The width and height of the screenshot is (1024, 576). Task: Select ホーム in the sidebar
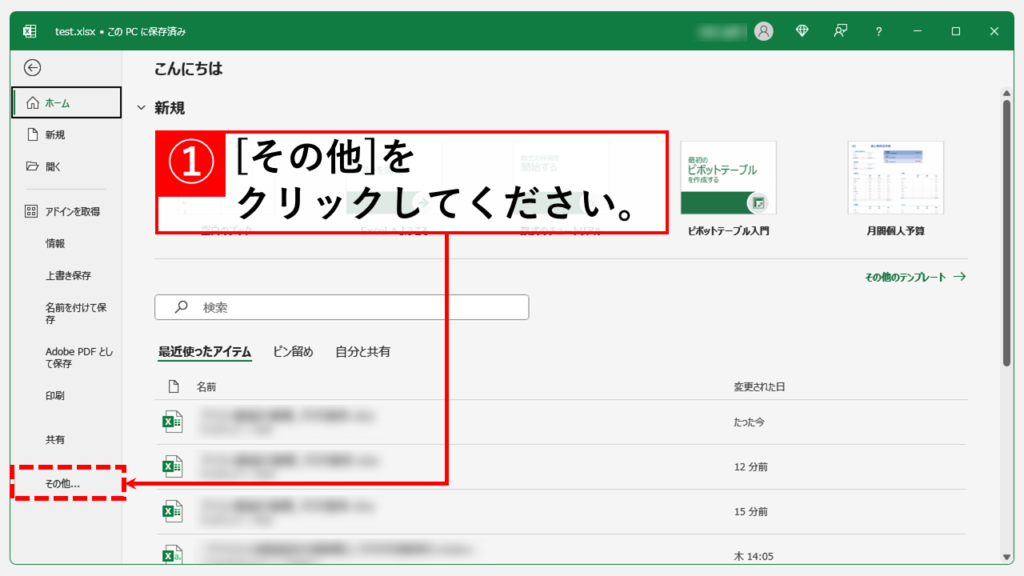pos(66,103)
